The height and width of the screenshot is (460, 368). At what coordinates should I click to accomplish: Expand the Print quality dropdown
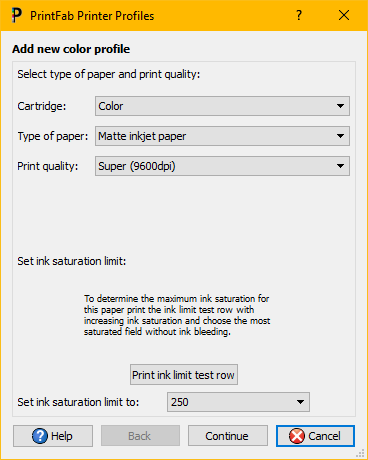point(222,166)
